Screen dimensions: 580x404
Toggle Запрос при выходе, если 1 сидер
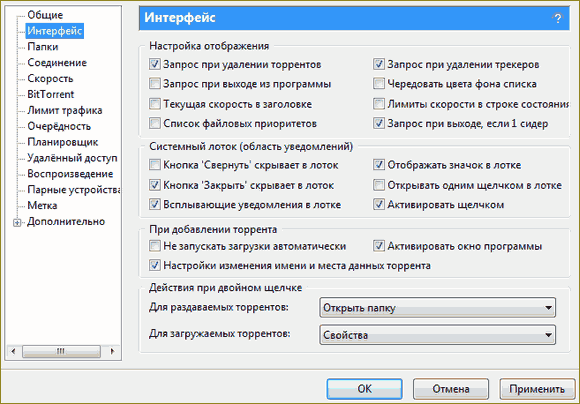click(378, 123)
